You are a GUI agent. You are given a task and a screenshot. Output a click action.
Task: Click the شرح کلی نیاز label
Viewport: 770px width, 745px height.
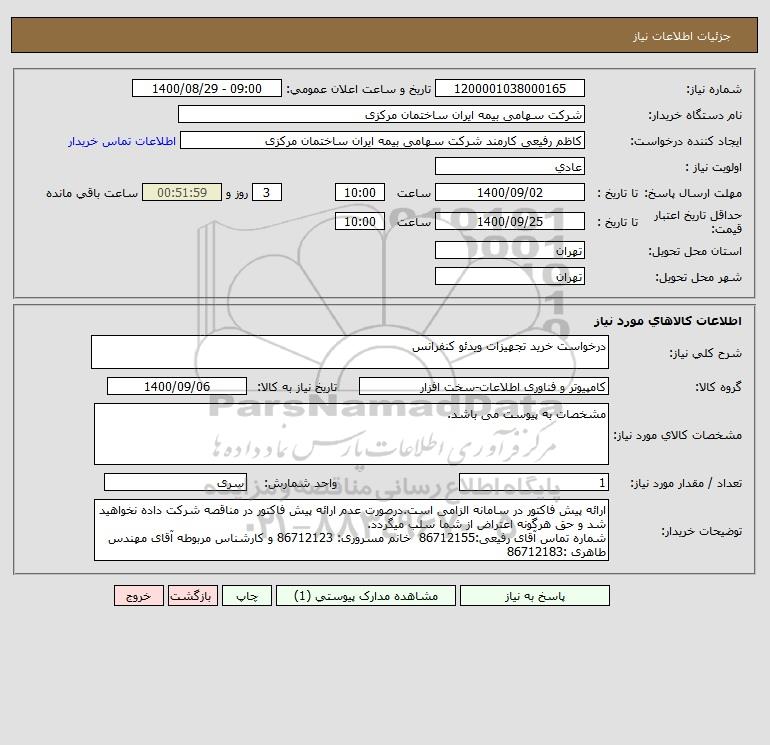706,353
